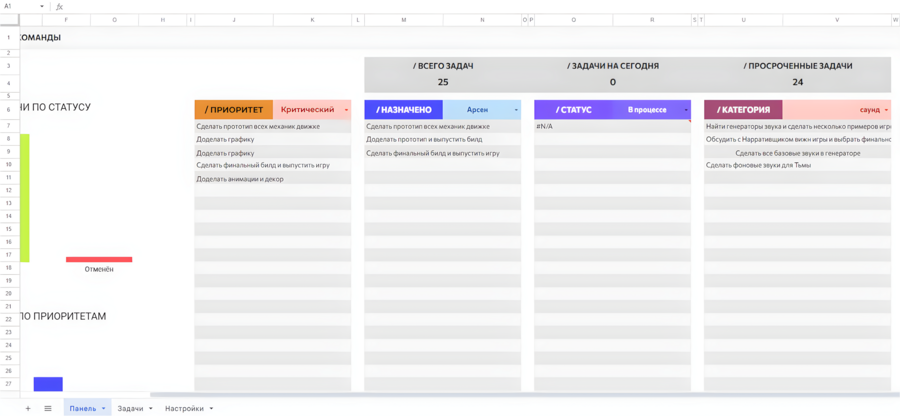Click the blue priority chart bar
The image size is (900, 416).
[48, 384]
